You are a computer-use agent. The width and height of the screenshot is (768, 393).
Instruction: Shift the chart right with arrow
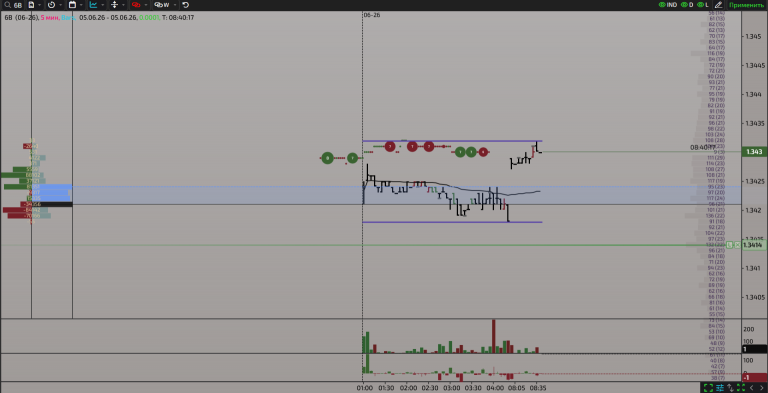(x=762, y=388)
